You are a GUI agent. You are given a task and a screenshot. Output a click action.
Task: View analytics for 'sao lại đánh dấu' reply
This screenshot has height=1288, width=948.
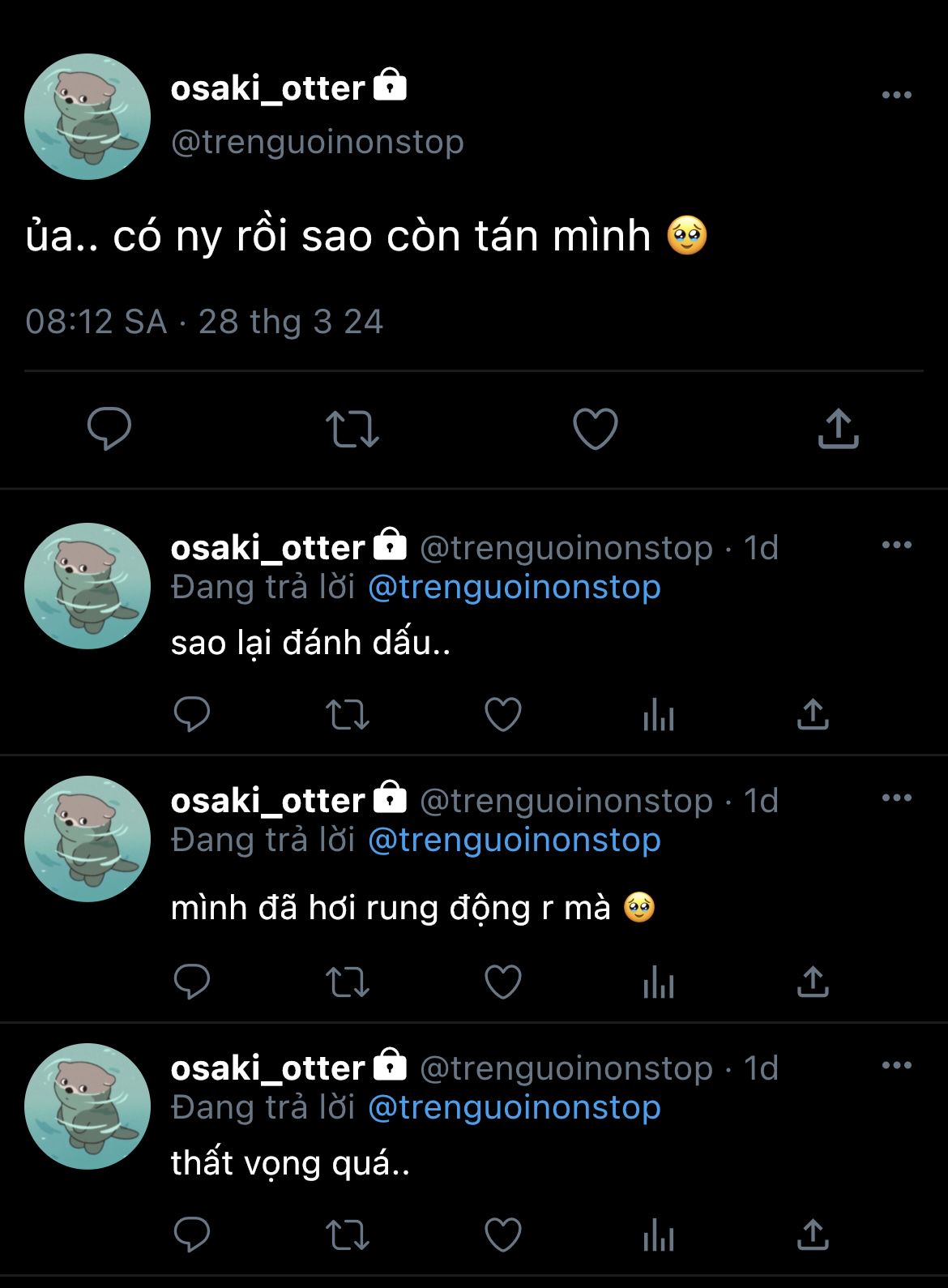[x=658, y=715]
